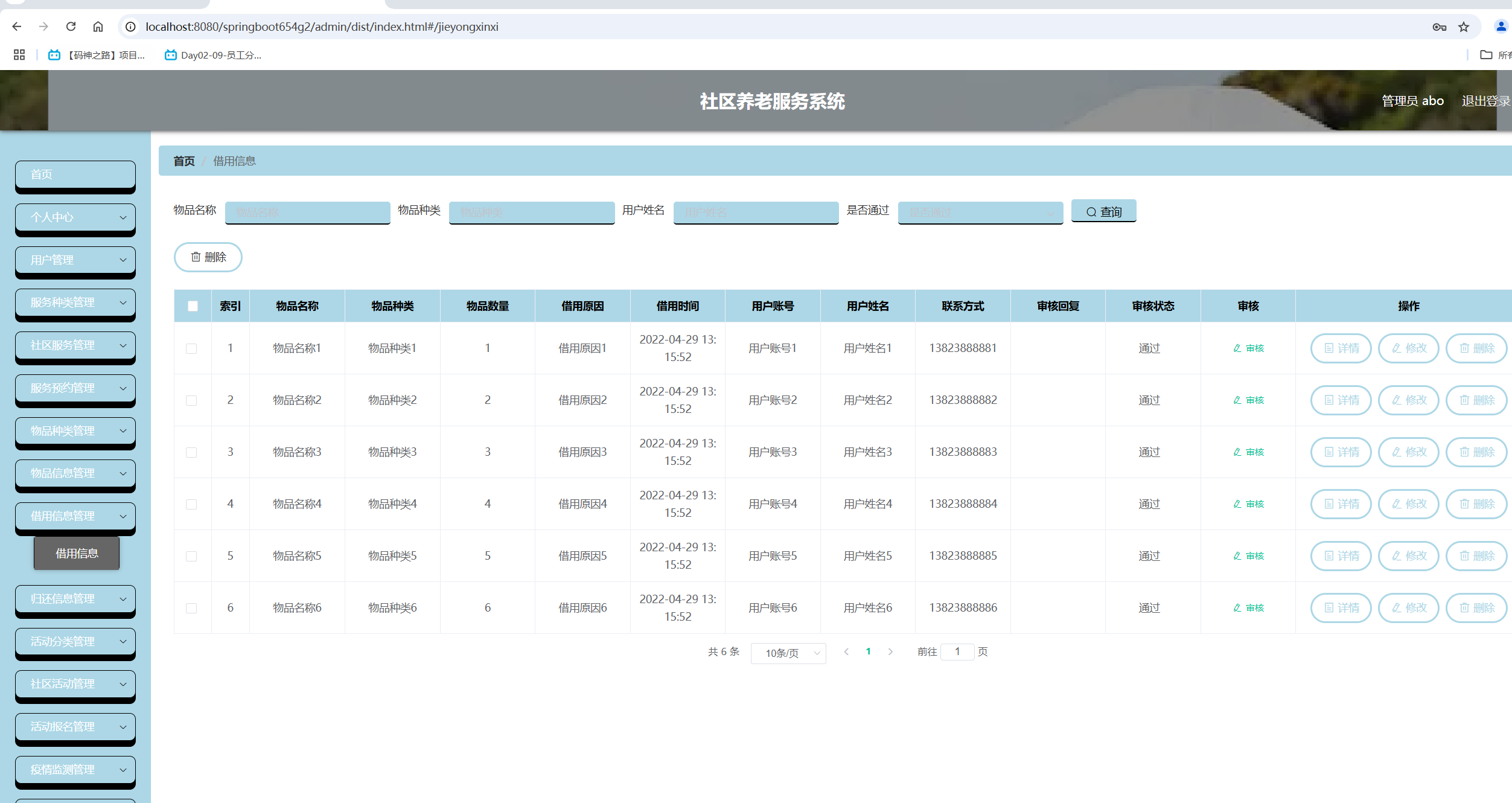Image resolution: width=1512 pixels, height=803 pixels.
Task: Go to the previous page arrow in pagination
Action: click(x=846, y=652)
